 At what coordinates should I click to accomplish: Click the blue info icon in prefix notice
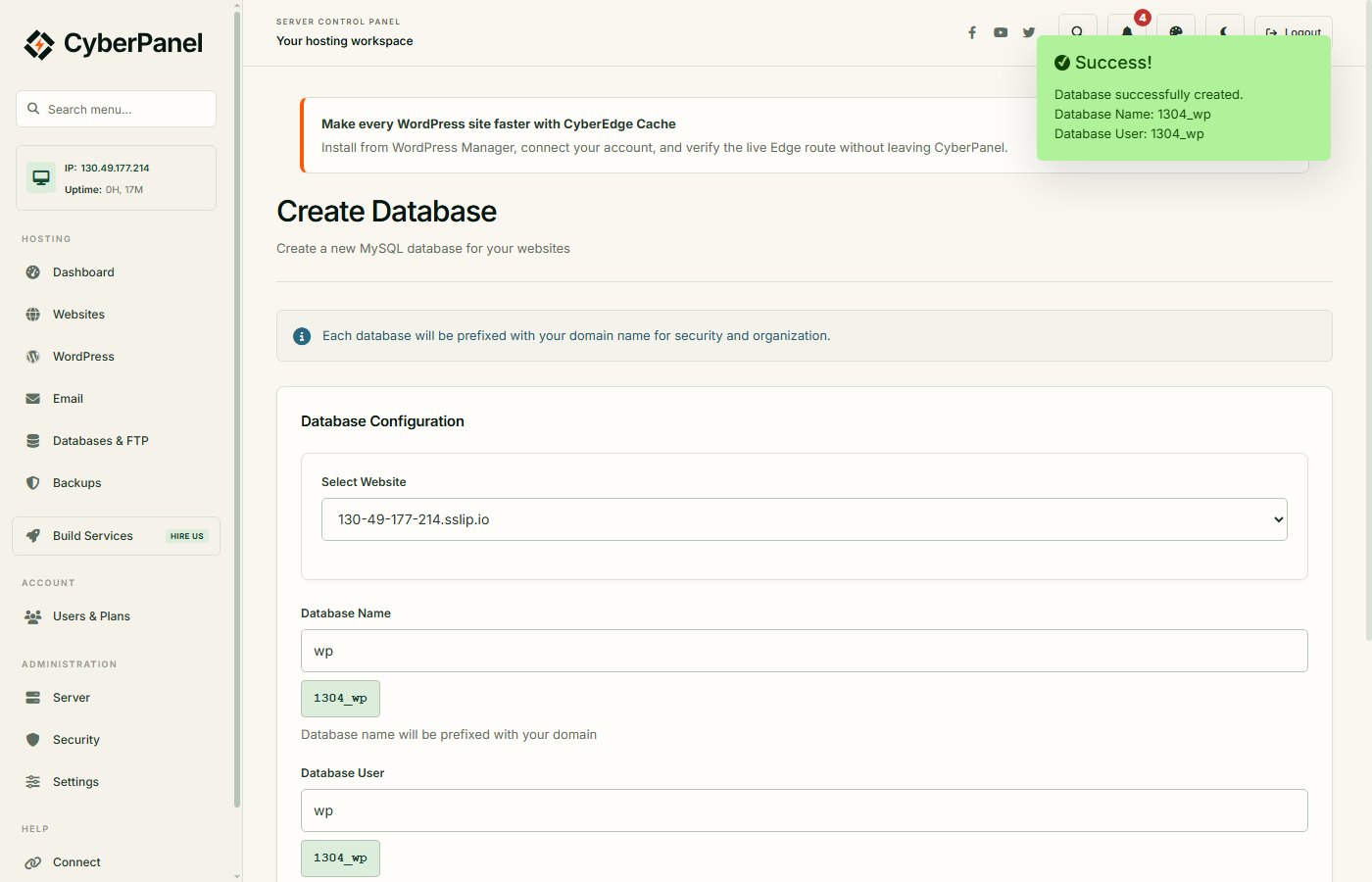tap(302, 336)
